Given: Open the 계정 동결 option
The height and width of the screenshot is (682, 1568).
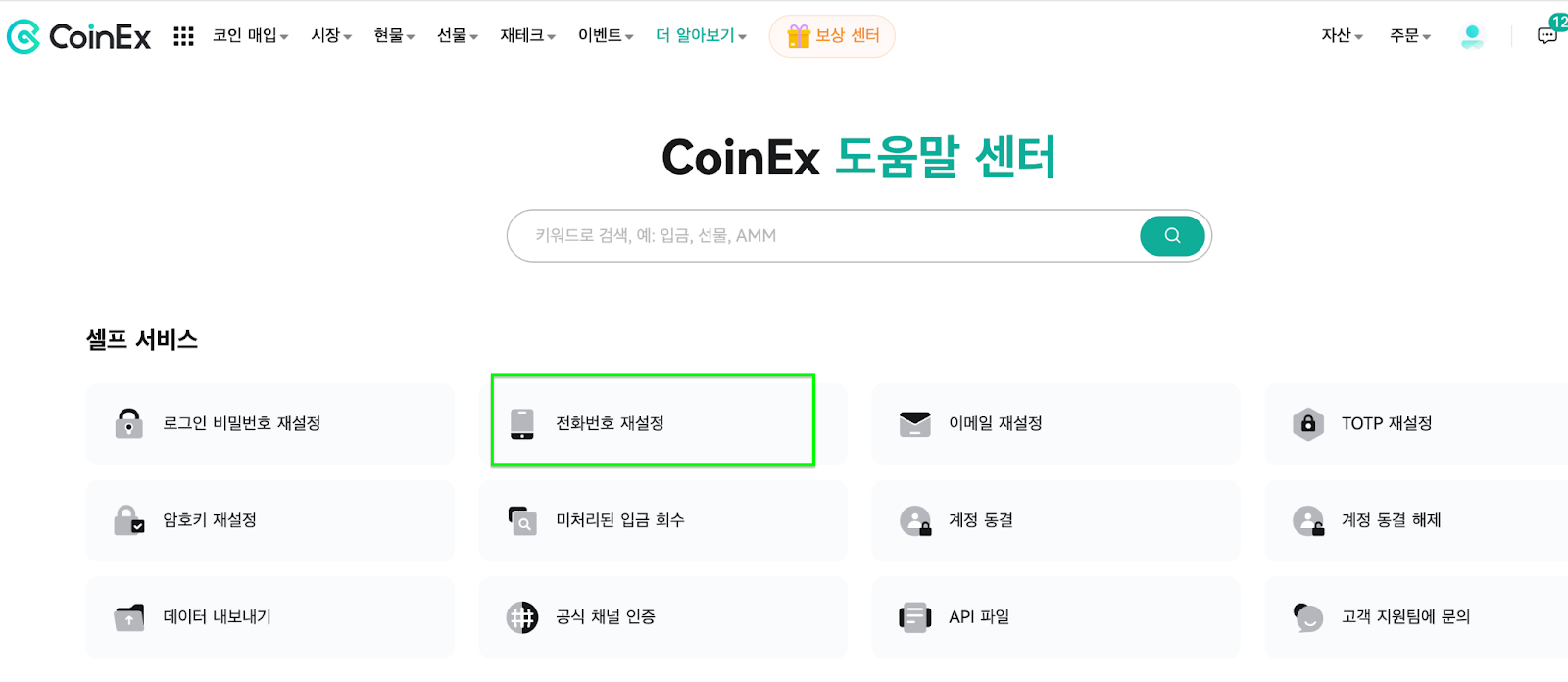Looking at the screenshot, I should (1055, 520).
